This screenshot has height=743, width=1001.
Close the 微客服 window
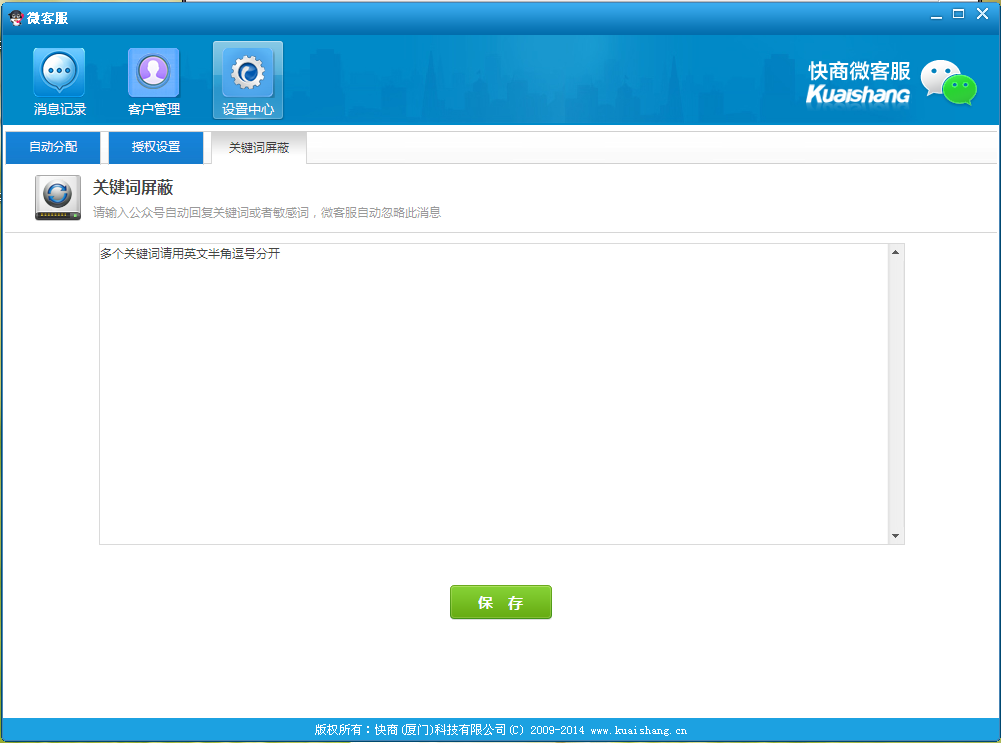point(982,14)
